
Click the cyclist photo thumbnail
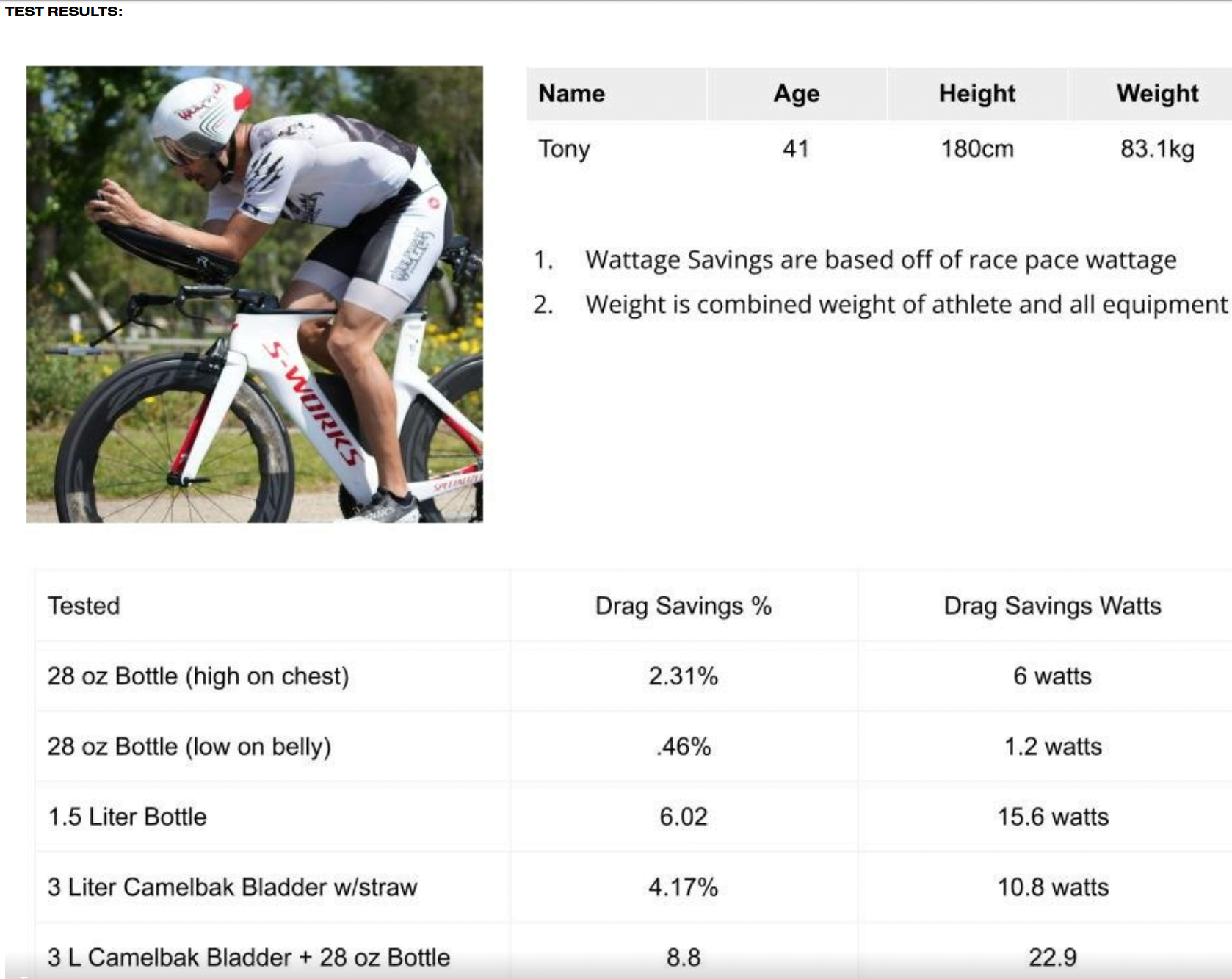pos(255,295)
